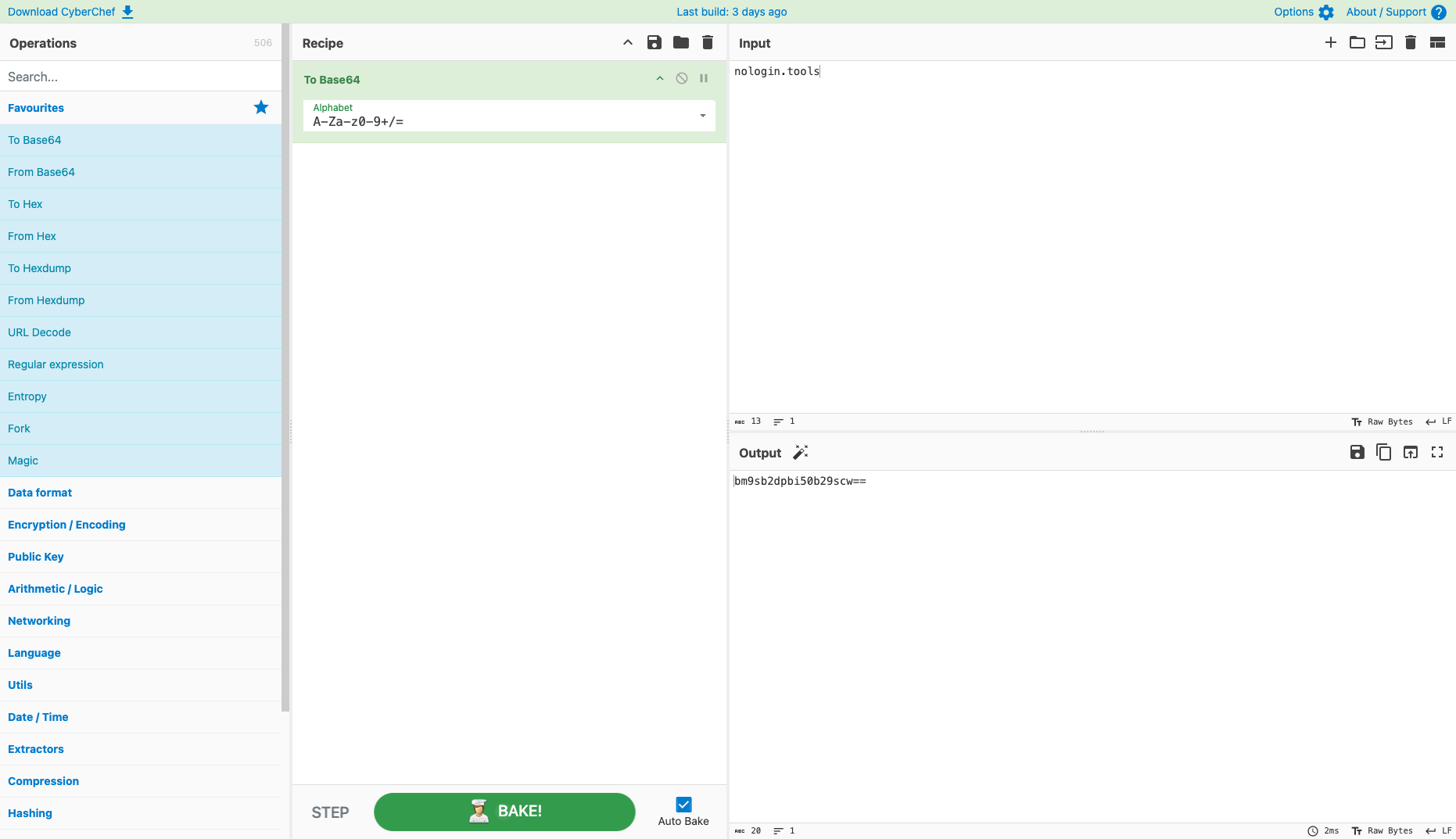Image resolution: width=1456 pixels, height=839 pixels.
Task: Expand the Hashing category
Action: click(x=141, y=813)
